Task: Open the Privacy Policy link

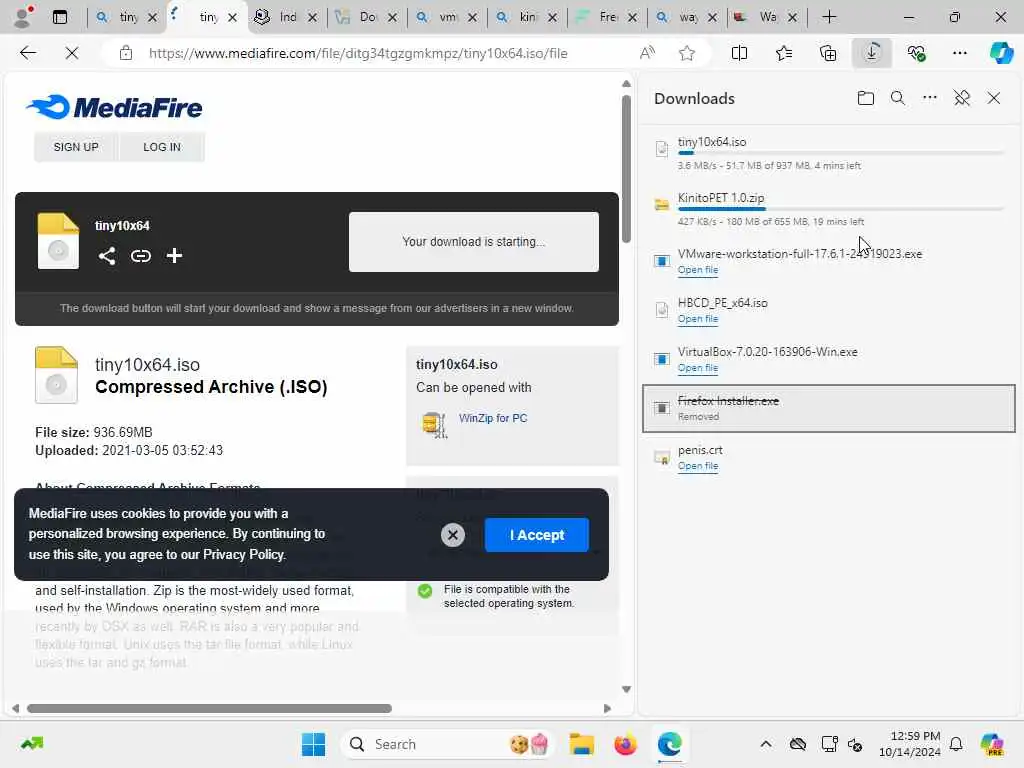Action: pos(244,554)
